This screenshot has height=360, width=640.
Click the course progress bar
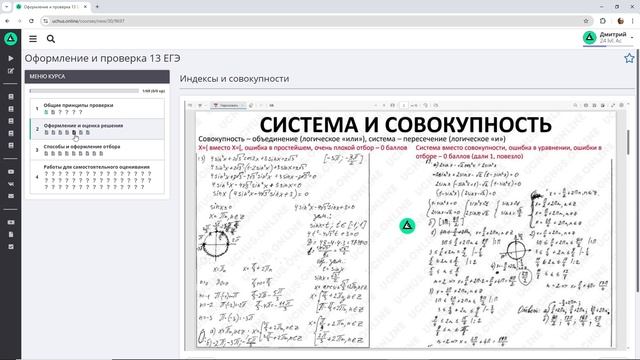pos(84,91)
